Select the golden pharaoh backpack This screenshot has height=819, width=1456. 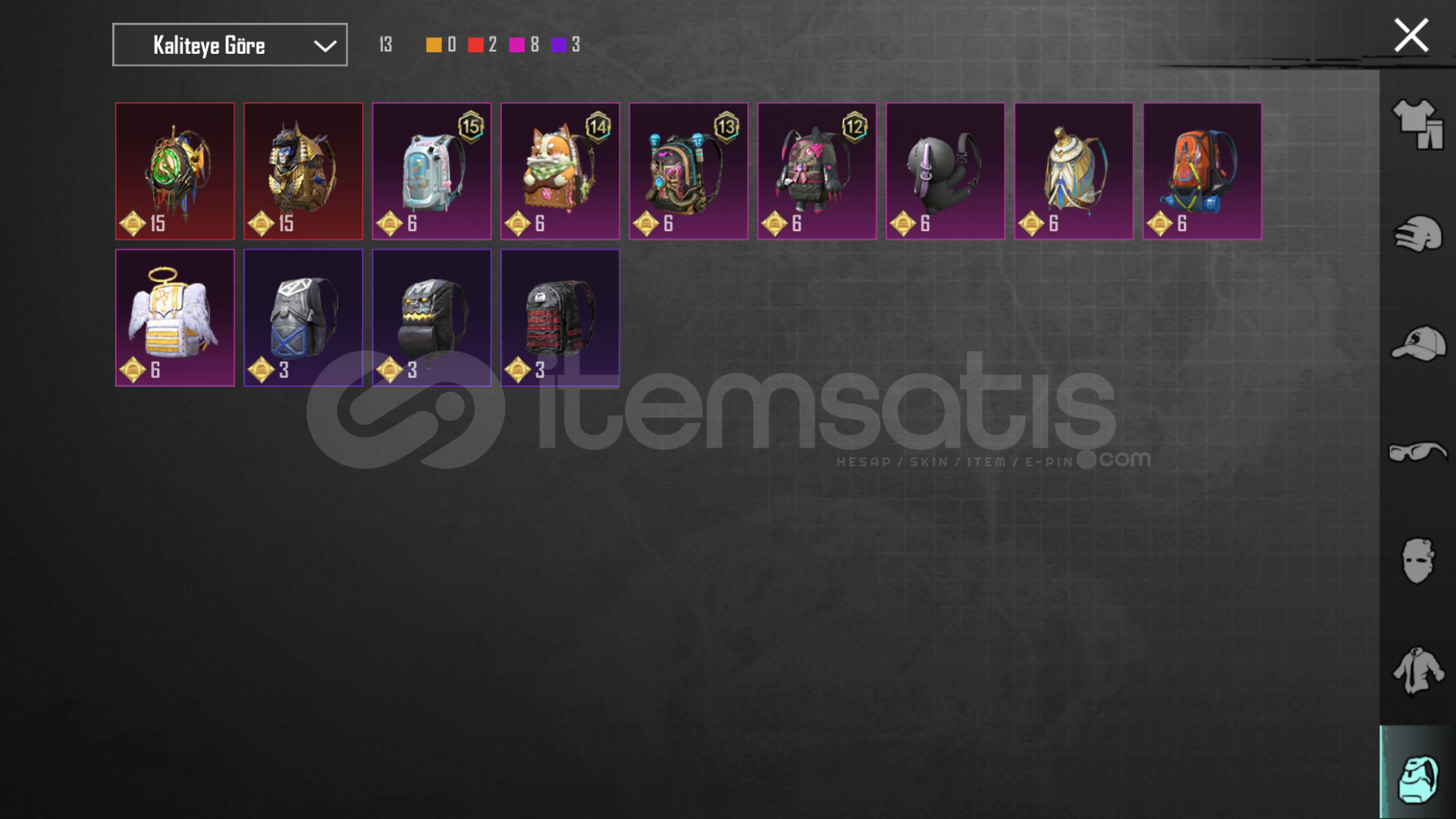point(303,171)
